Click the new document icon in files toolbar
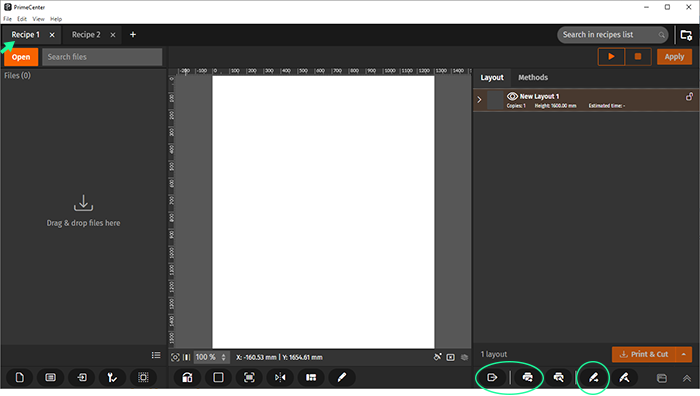 coord(20,378)
